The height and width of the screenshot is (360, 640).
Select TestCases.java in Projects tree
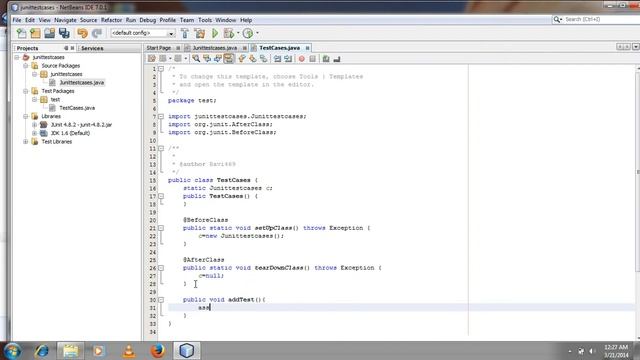77,108
